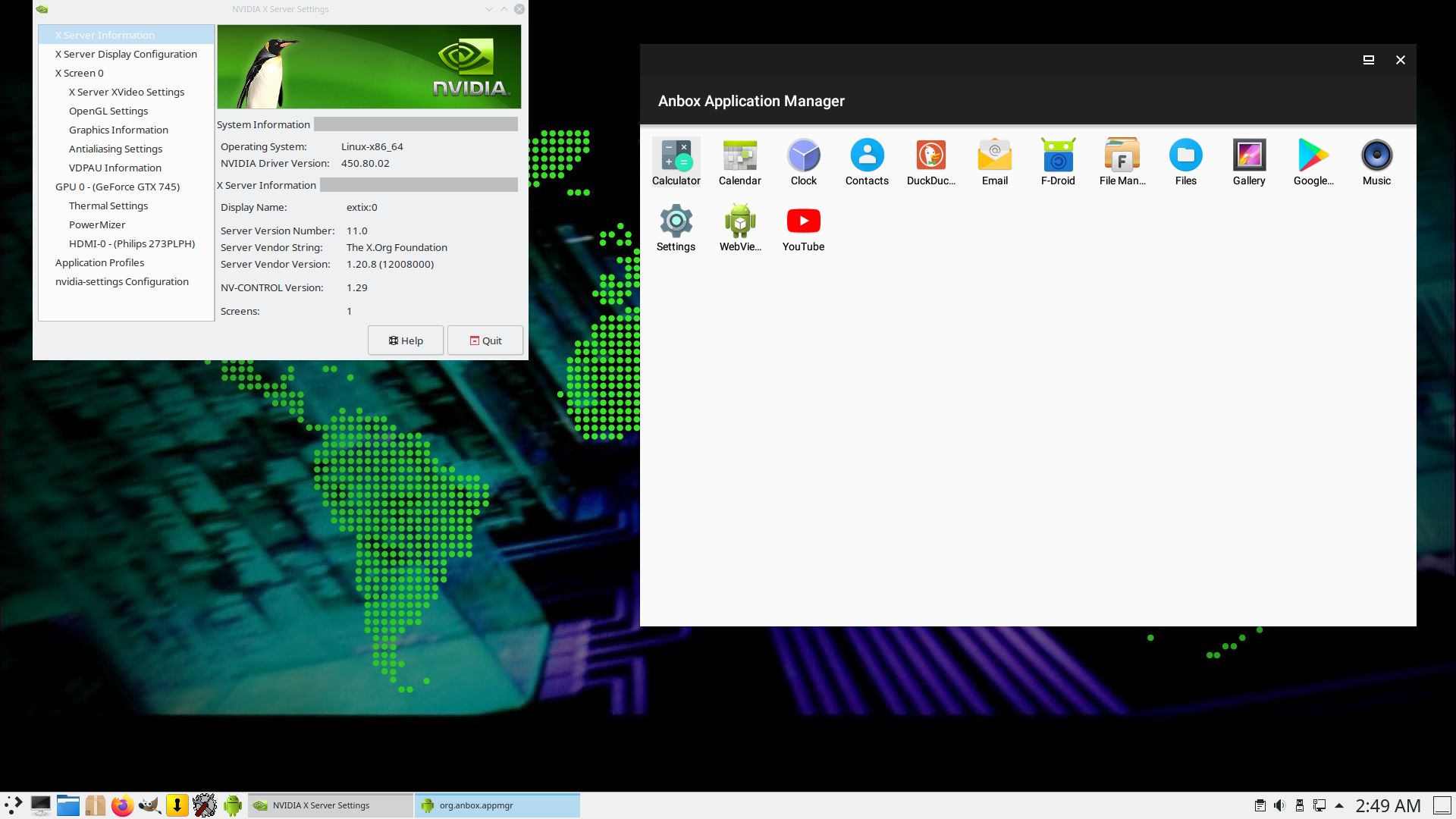Open the clipboard tray icon
This screenshot has height=819, width=1456.
pos(1260,805)
